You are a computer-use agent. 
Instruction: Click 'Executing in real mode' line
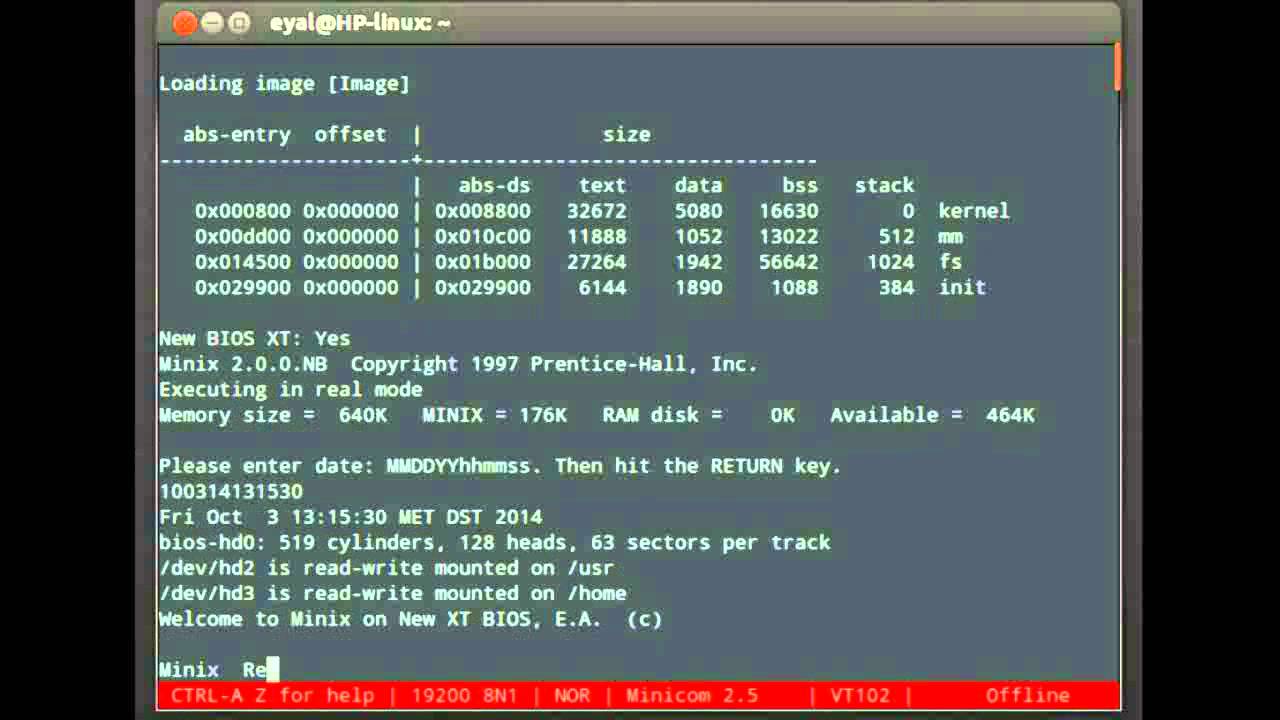(290, 390)
